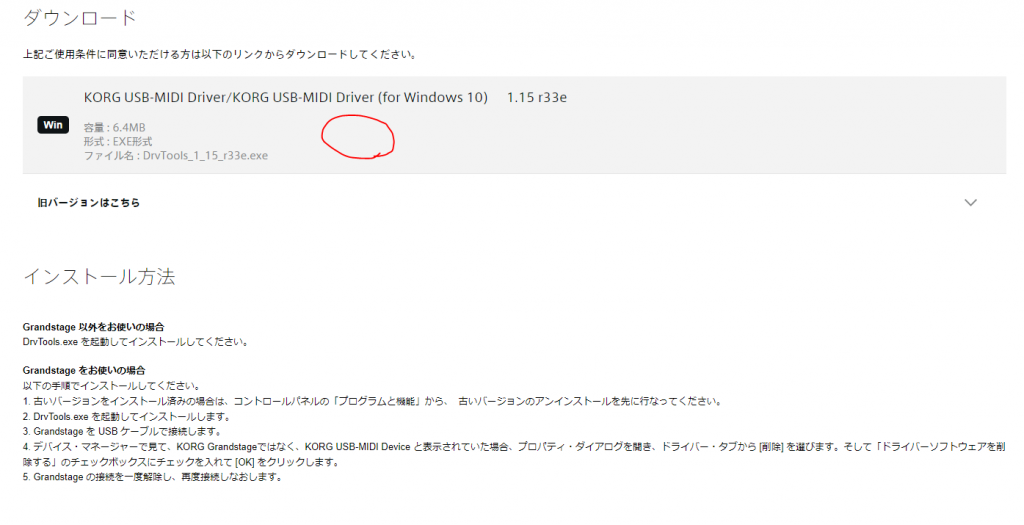The image size is (1024, 525).
Task: Click step 5 about reconnecting Grandstage
Action: click(153, 476)
